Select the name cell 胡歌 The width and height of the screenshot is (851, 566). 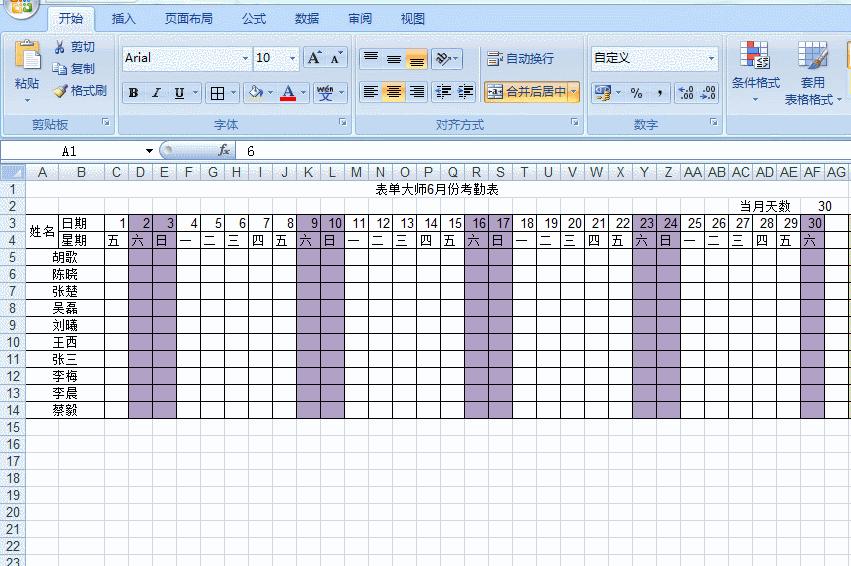click(65, 257)
